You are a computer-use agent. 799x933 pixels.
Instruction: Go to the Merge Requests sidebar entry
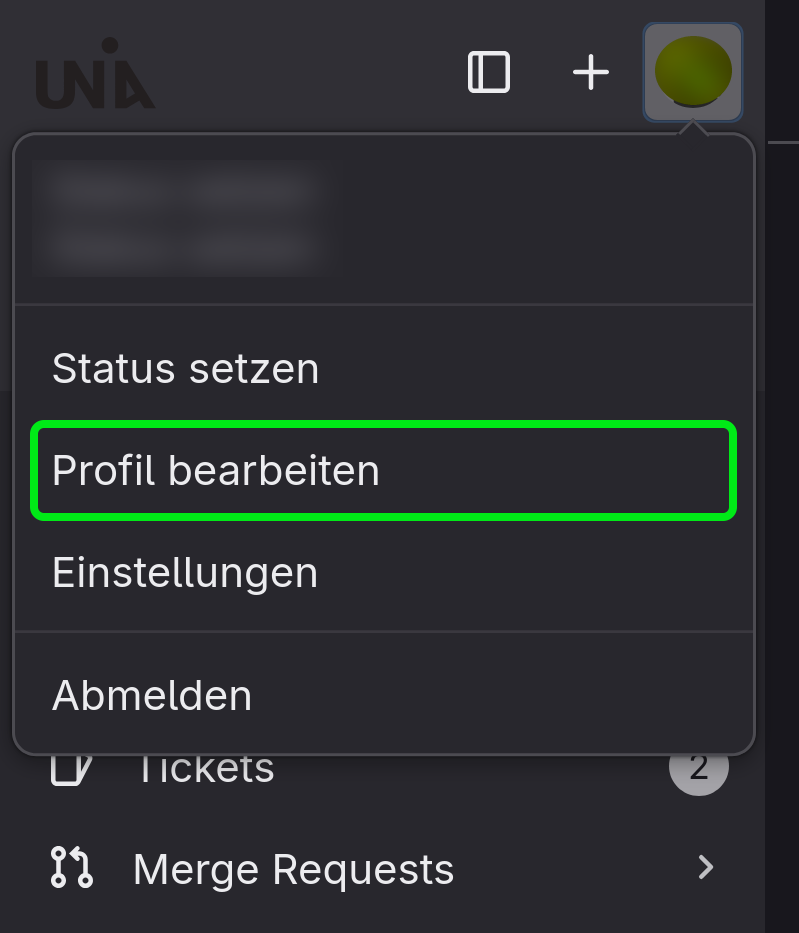coord(293,869)
